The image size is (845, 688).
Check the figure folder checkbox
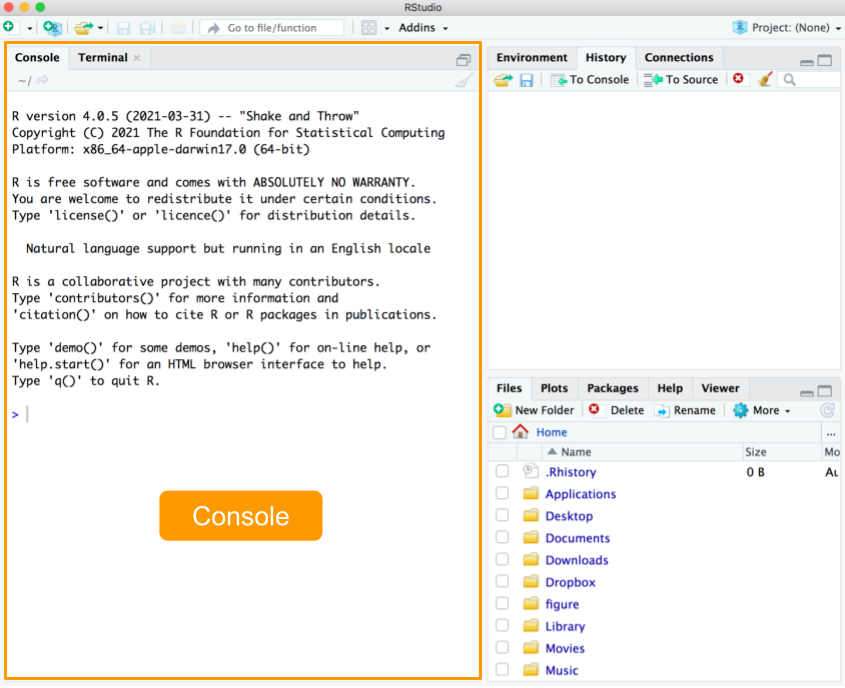(x=502, y=603)
